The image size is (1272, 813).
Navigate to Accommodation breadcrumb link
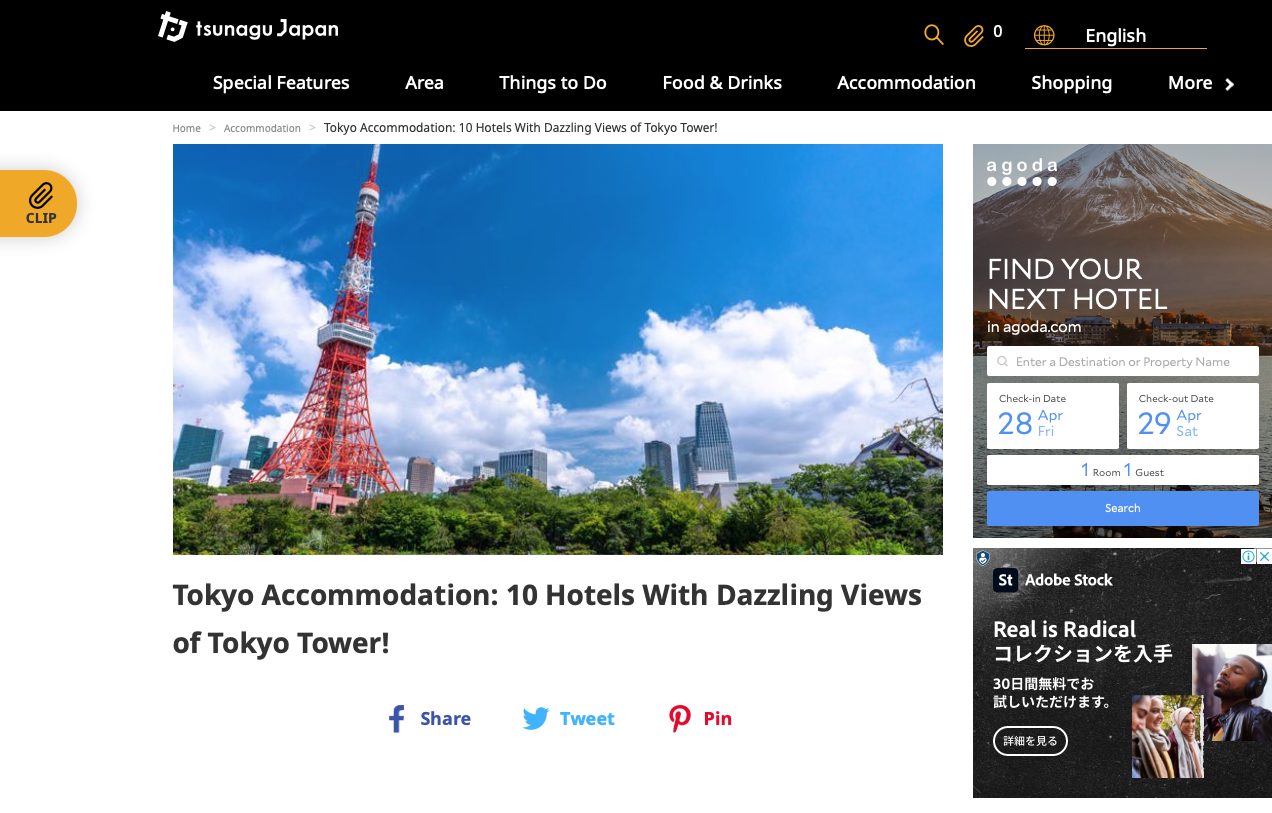(262, 128)
